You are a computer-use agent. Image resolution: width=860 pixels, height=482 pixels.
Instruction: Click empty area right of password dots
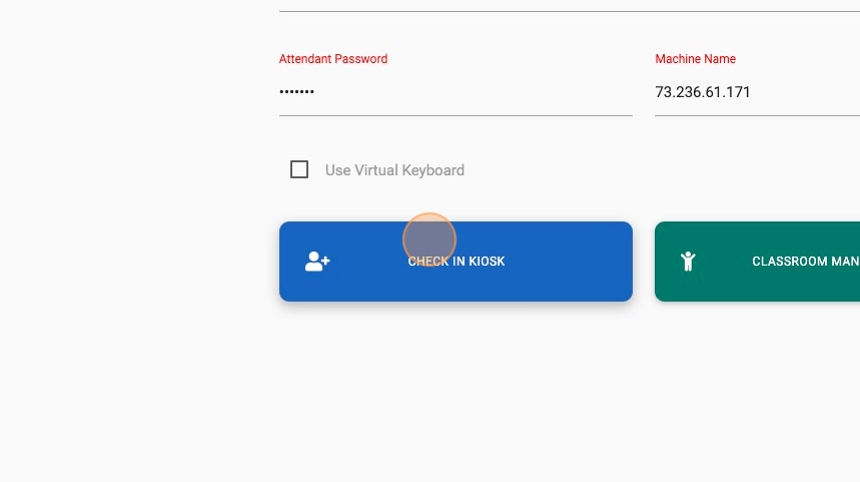pyautogui.click(x=480, y=92)
